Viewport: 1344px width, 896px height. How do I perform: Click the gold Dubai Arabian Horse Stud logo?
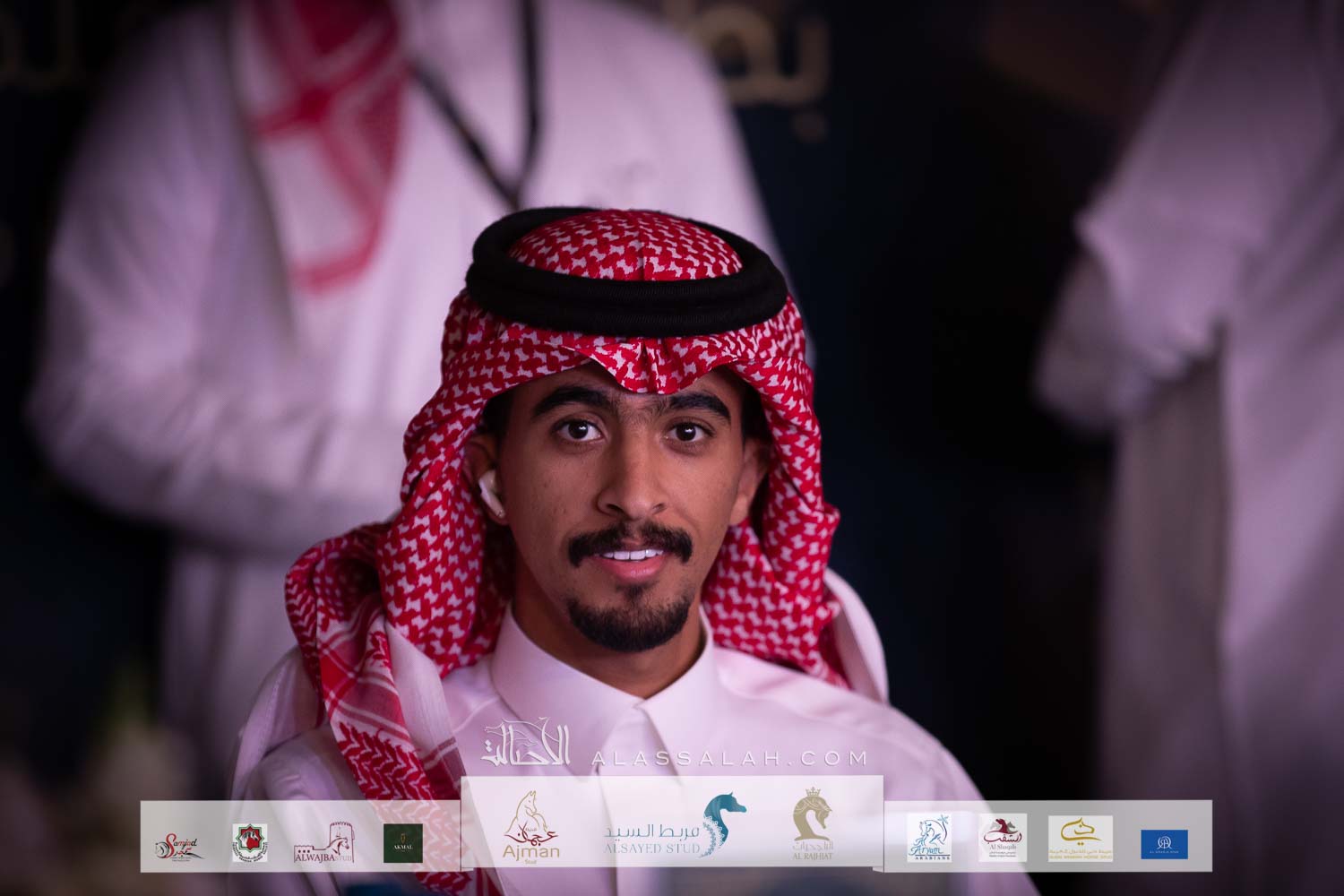click(1080, 840)
